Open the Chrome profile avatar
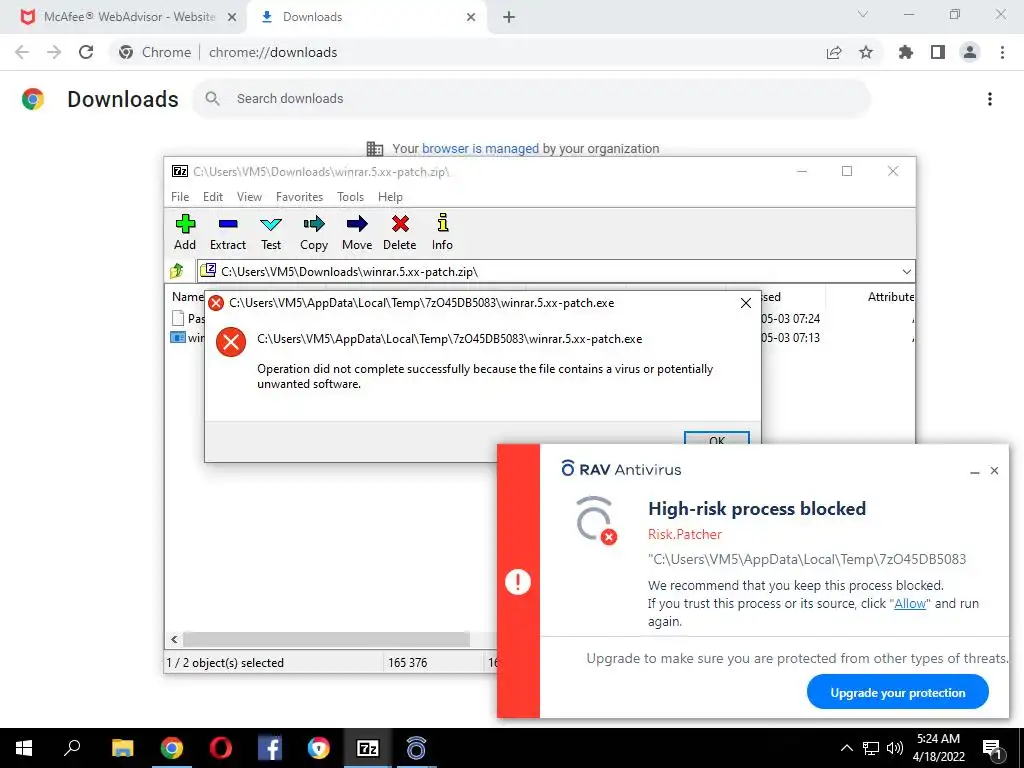1024x768 pixels. [970, 52]
